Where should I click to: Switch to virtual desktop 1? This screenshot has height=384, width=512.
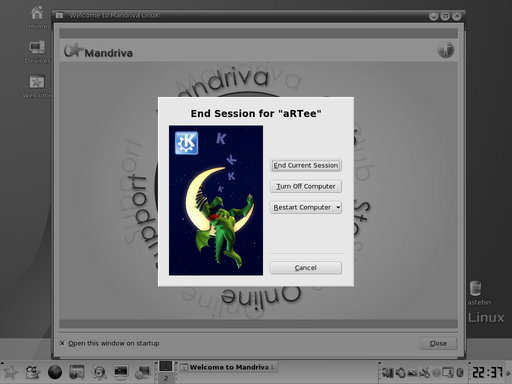click(166, 367)
